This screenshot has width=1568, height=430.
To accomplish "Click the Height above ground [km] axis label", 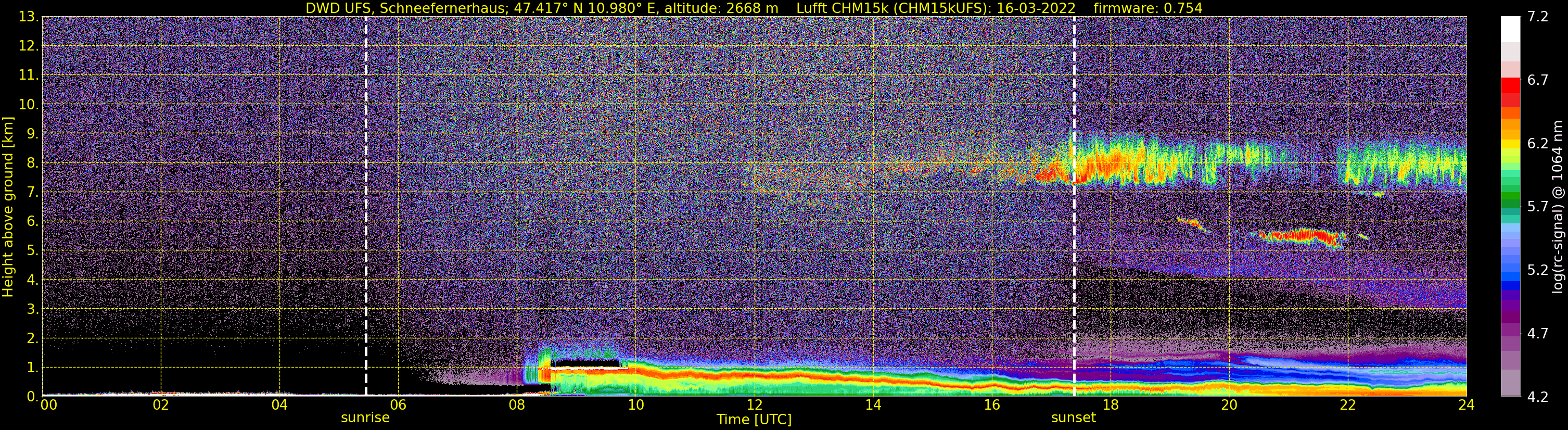I will (x=8, y=207).
